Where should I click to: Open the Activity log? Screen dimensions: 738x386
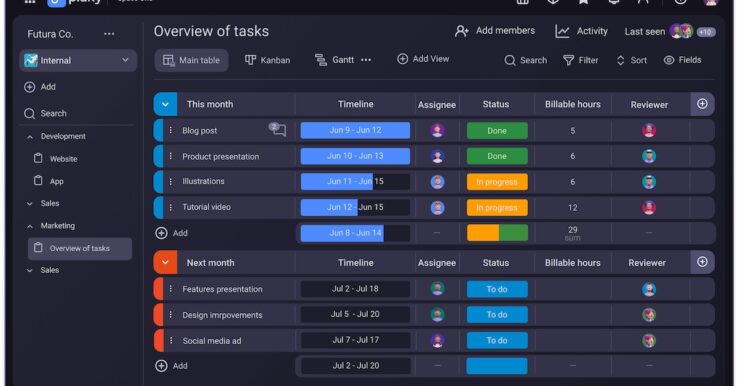[x=581, y=32]
